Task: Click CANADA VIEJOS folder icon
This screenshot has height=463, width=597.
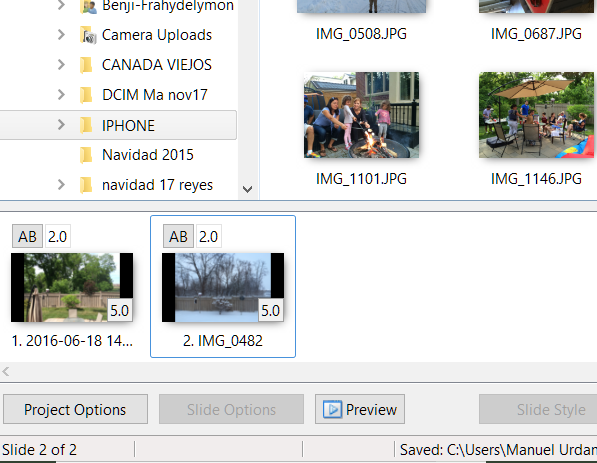Action: tap(86, 65)
